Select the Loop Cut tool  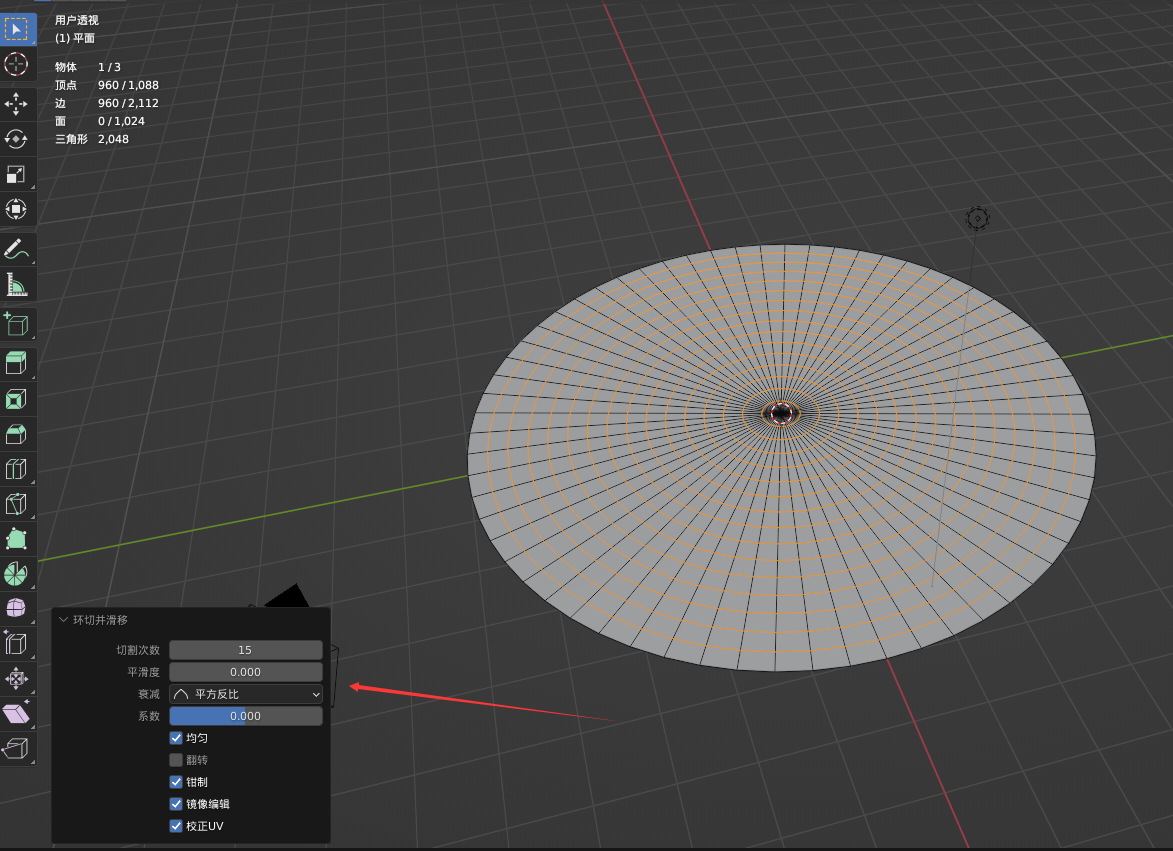coord(16,469)
